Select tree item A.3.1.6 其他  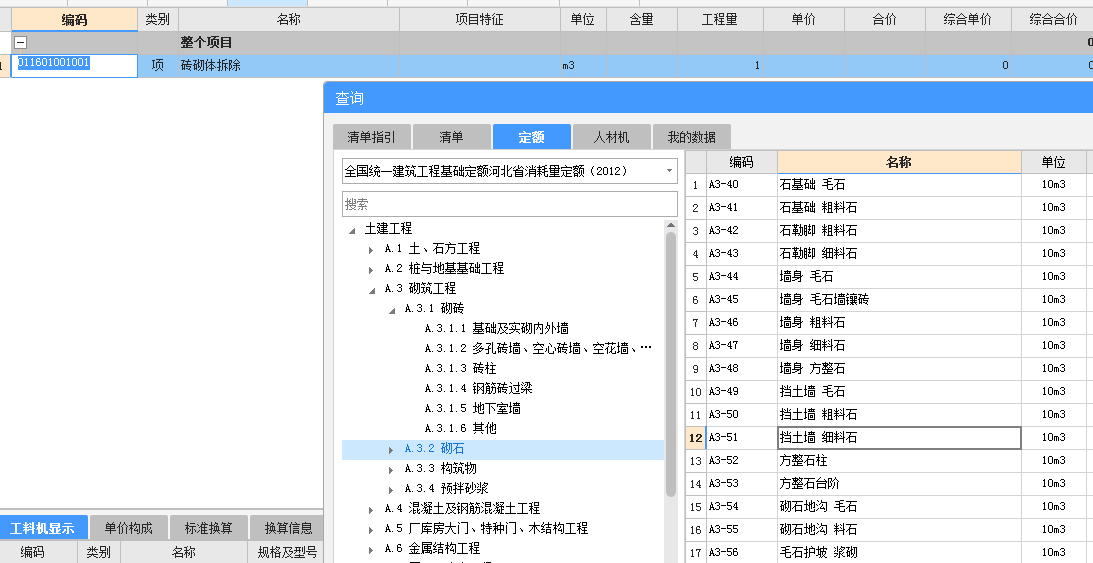(x=460, y=428)
